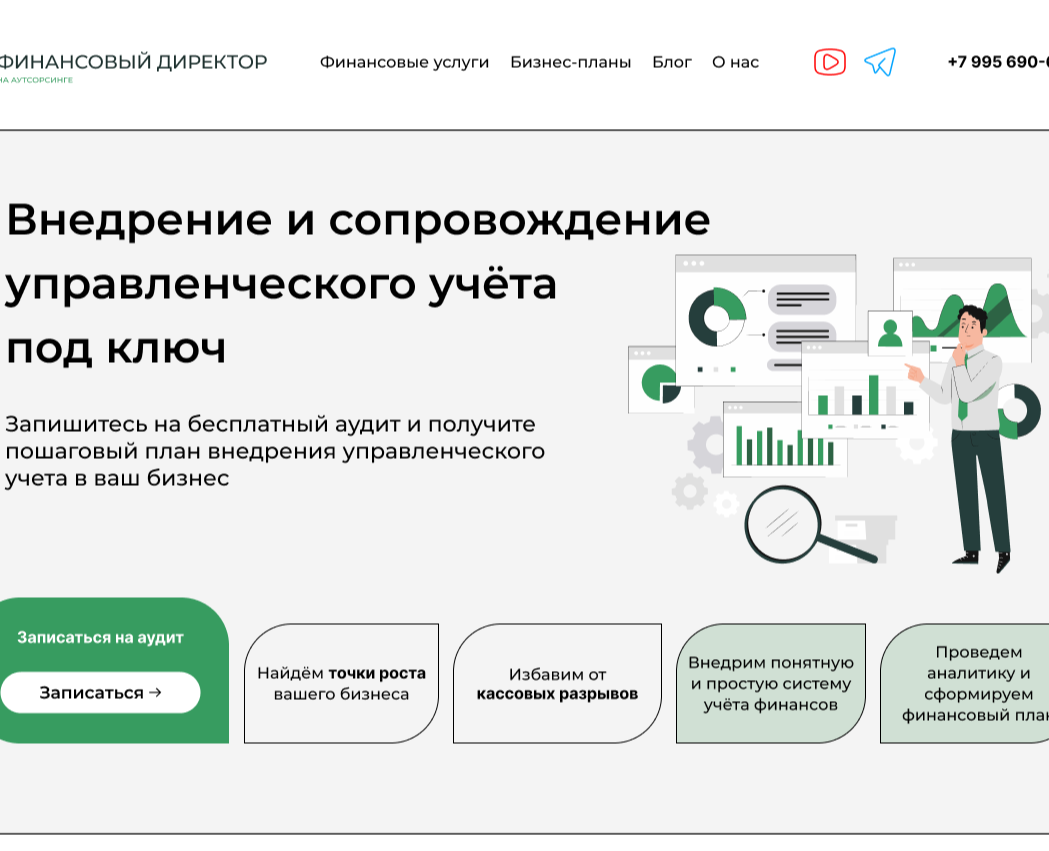
Task: Go to the Бизнес-планы menu item
Action: (570, 62)
